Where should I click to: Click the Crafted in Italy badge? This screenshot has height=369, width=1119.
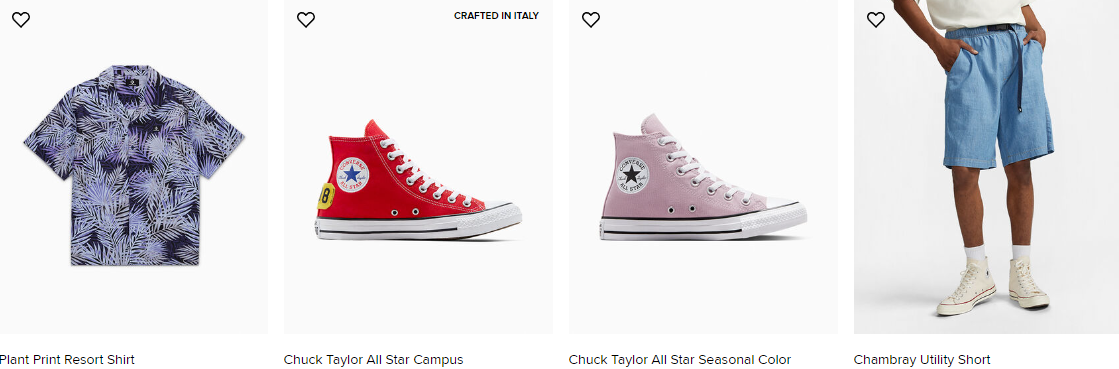[x=496, y=16]
